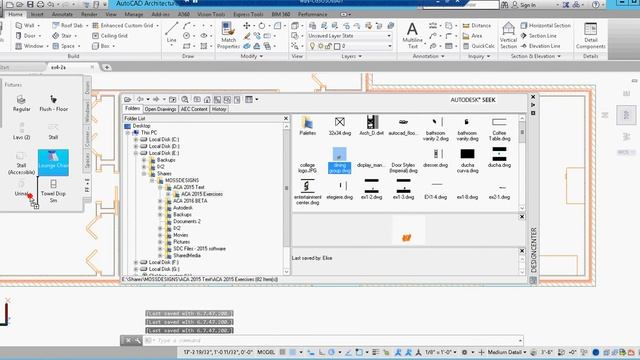Click the Plot/Print icon in quick access toolbar

40,4
